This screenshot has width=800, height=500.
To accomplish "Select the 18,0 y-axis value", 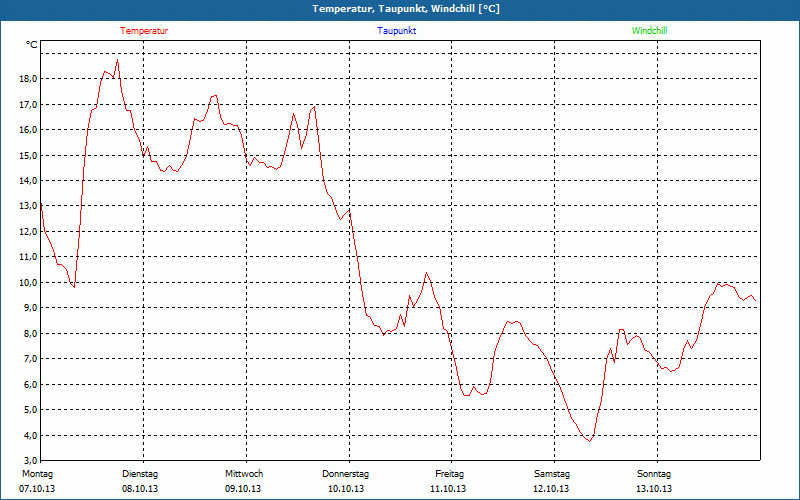I will (x=28, y=79).
